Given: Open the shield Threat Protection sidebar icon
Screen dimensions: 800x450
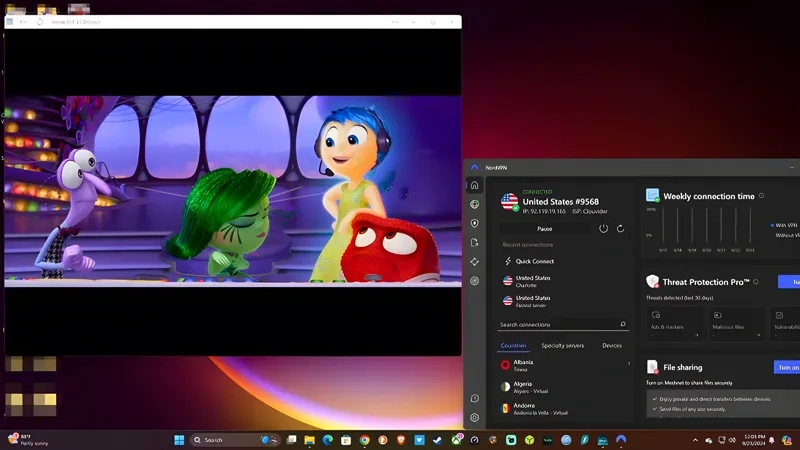Looking at the screenshot, I should [x=474, y=223].
